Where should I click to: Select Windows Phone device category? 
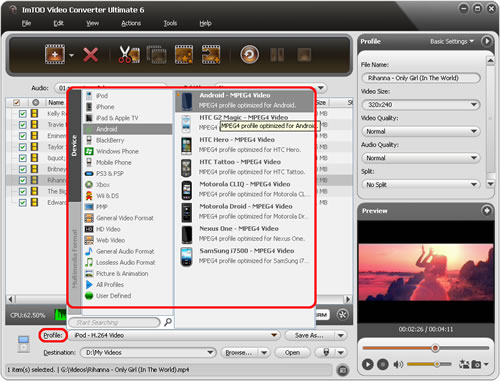pyautogui.click(x=127, y=151)
